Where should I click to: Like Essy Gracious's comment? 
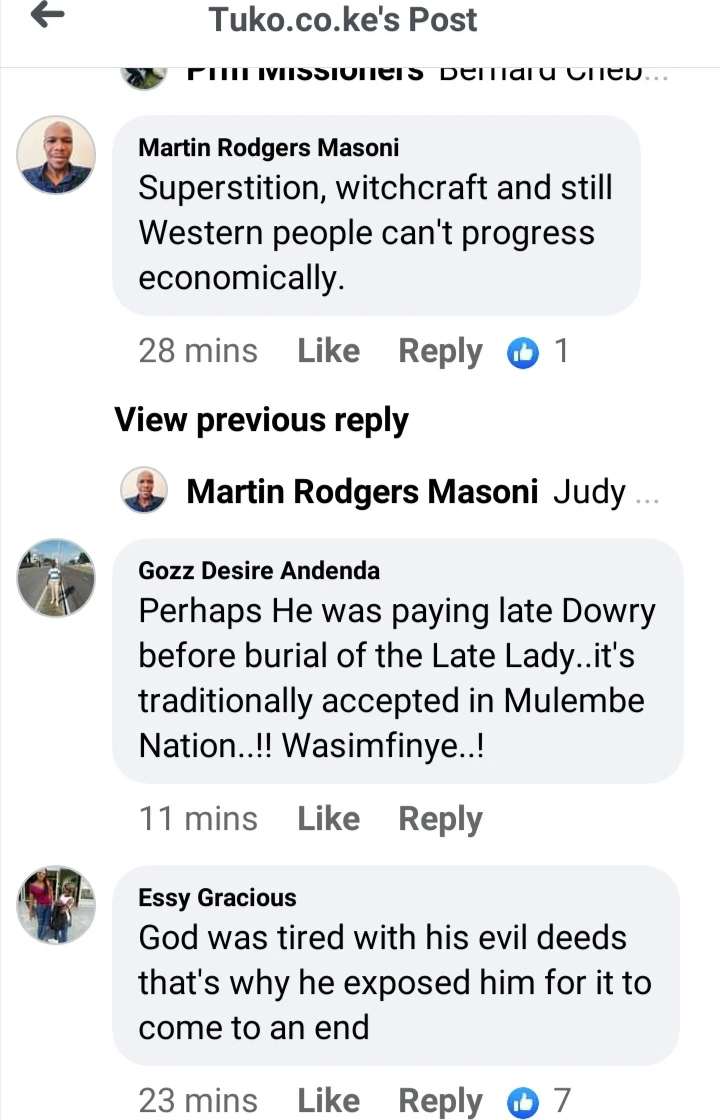329,1100
